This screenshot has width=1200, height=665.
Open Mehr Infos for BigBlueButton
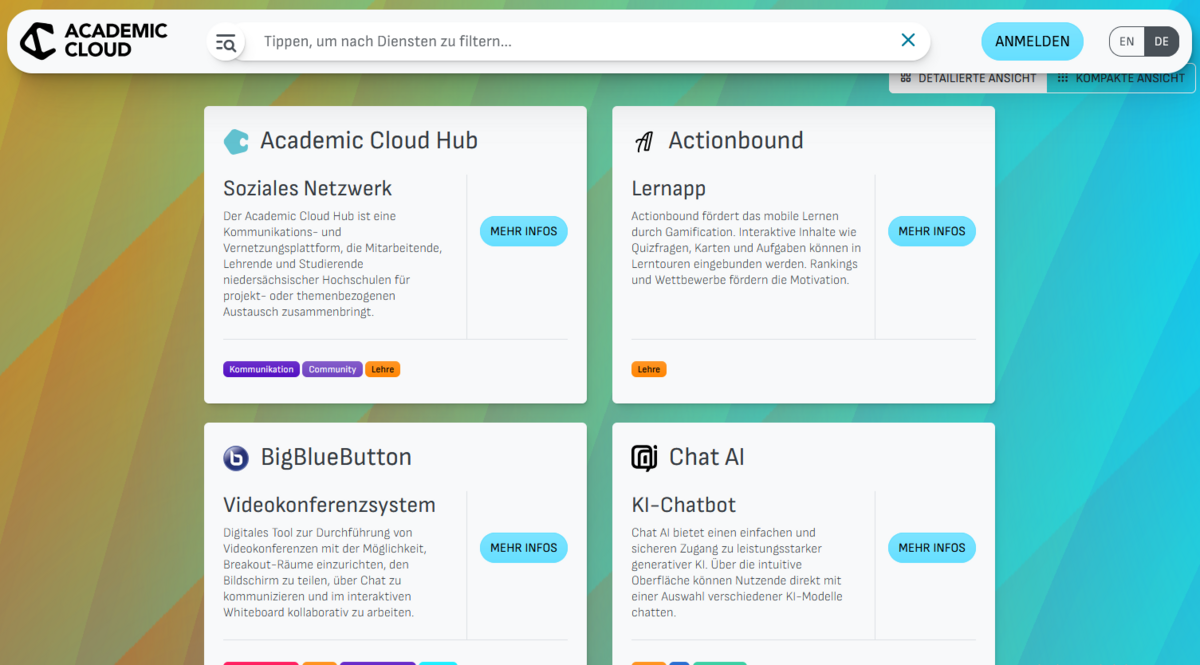click(524, 548)
